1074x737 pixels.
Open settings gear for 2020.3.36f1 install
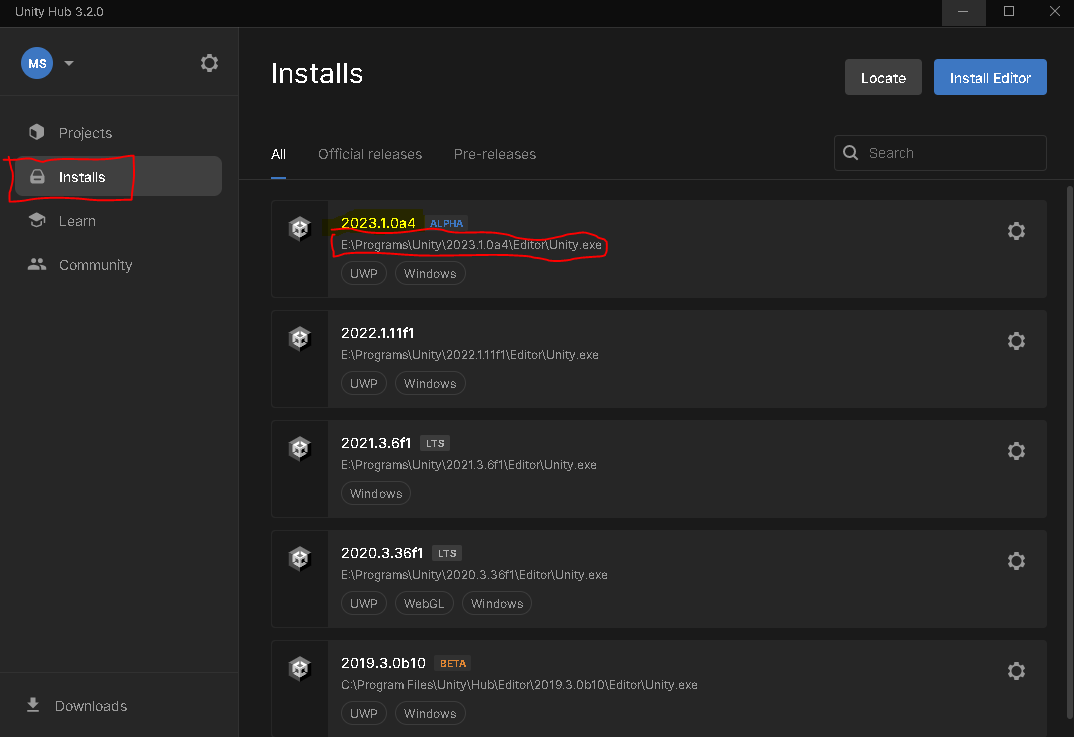tap(1016, 561)
